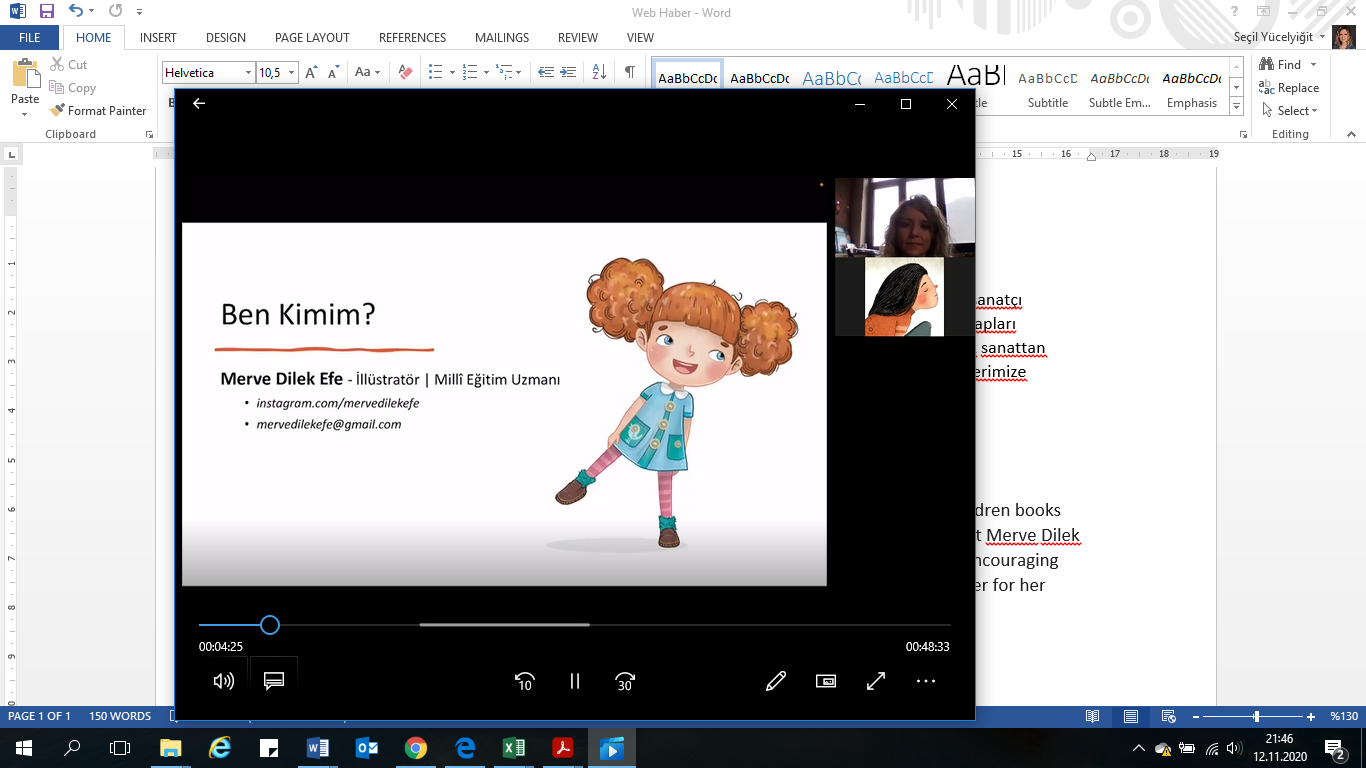Open the INSERT ribbon tab
1366x768 pixels.
[158, 38]
